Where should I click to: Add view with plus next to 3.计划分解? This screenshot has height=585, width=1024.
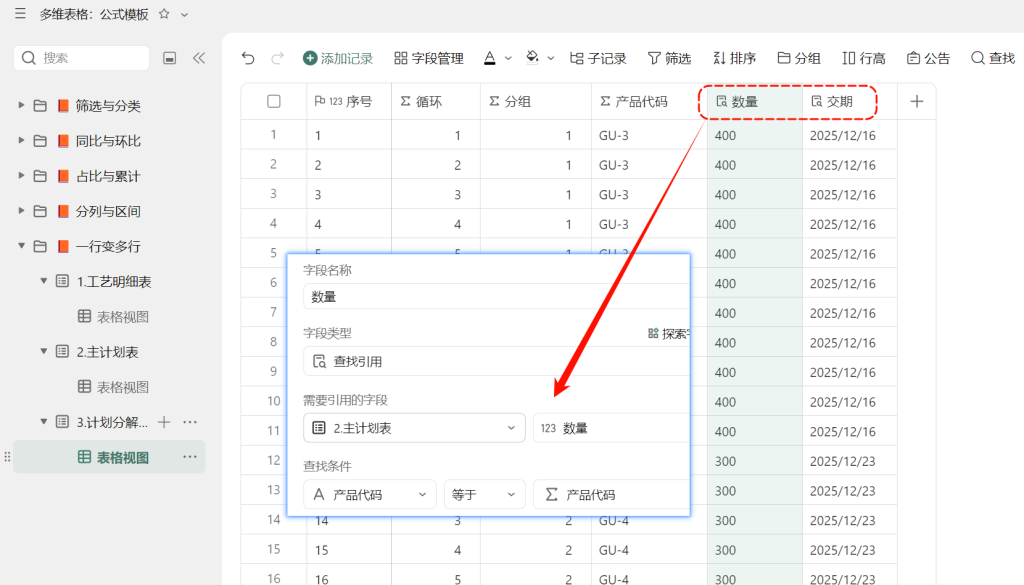coord(165,422)
